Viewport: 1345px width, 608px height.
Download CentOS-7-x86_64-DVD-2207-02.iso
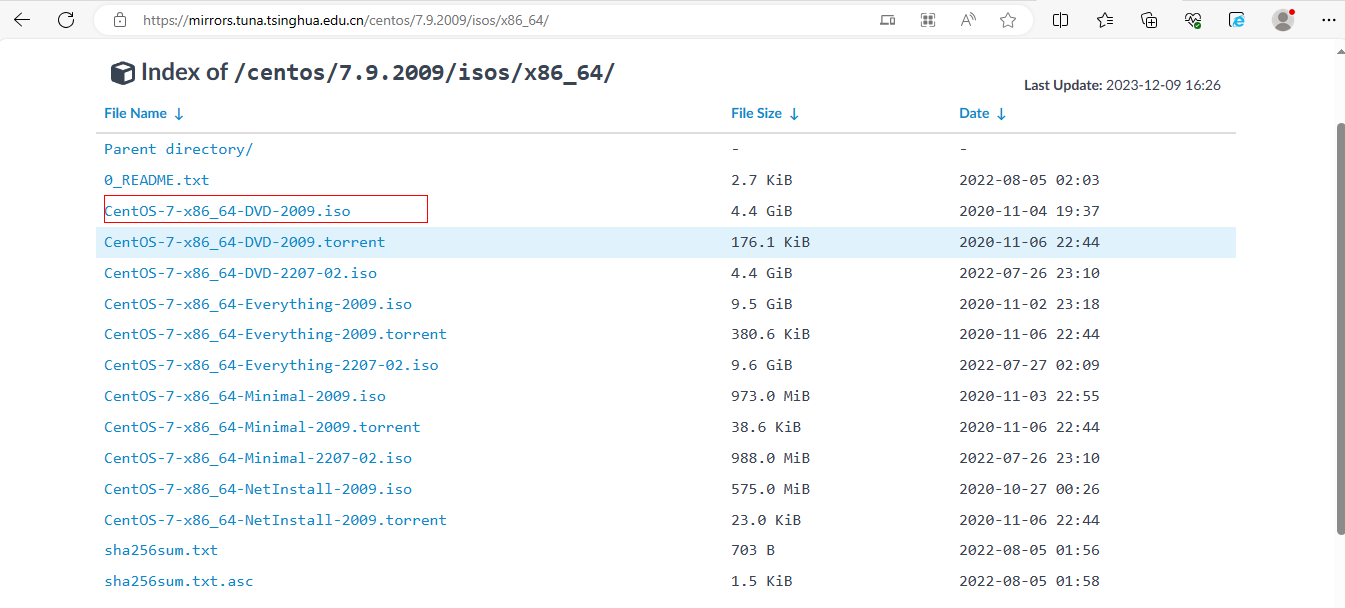coord(240,273)
